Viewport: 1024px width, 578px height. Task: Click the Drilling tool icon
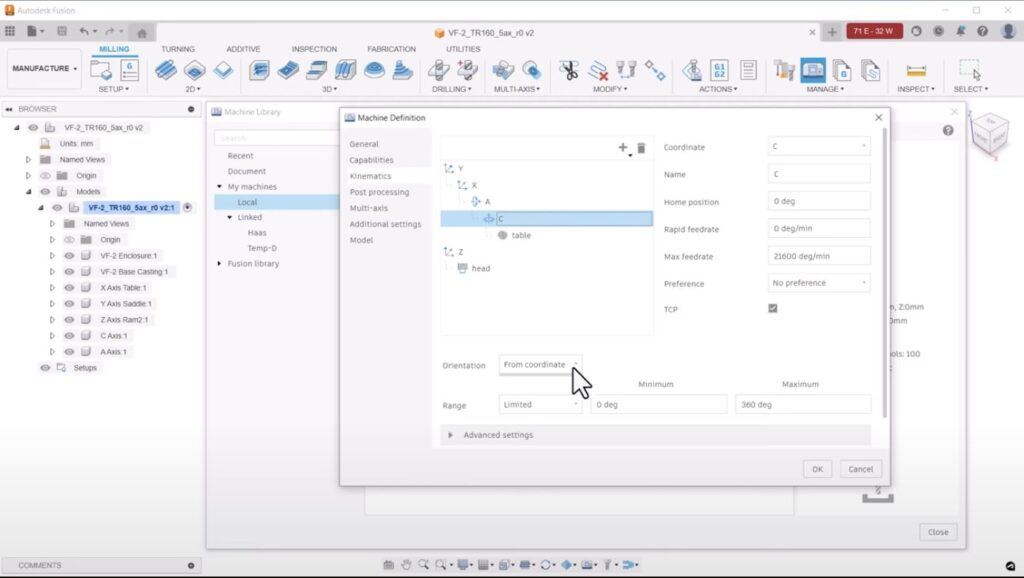438,70
